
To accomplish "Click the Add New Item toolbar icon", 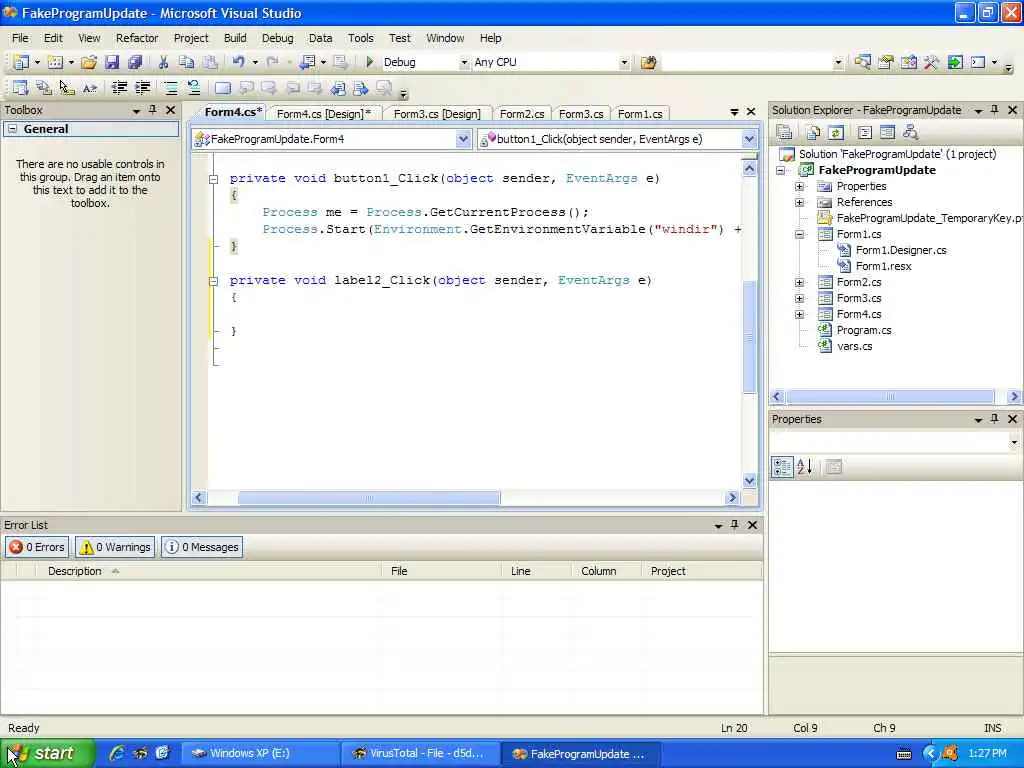I will click(x=56, y=63).
